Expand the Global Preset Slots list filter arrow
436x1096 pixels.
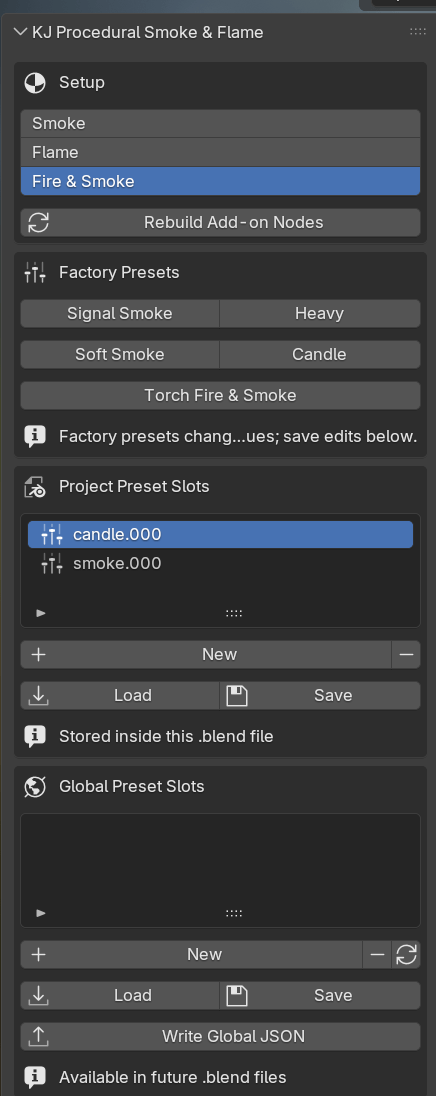click(x=41, y=913)
